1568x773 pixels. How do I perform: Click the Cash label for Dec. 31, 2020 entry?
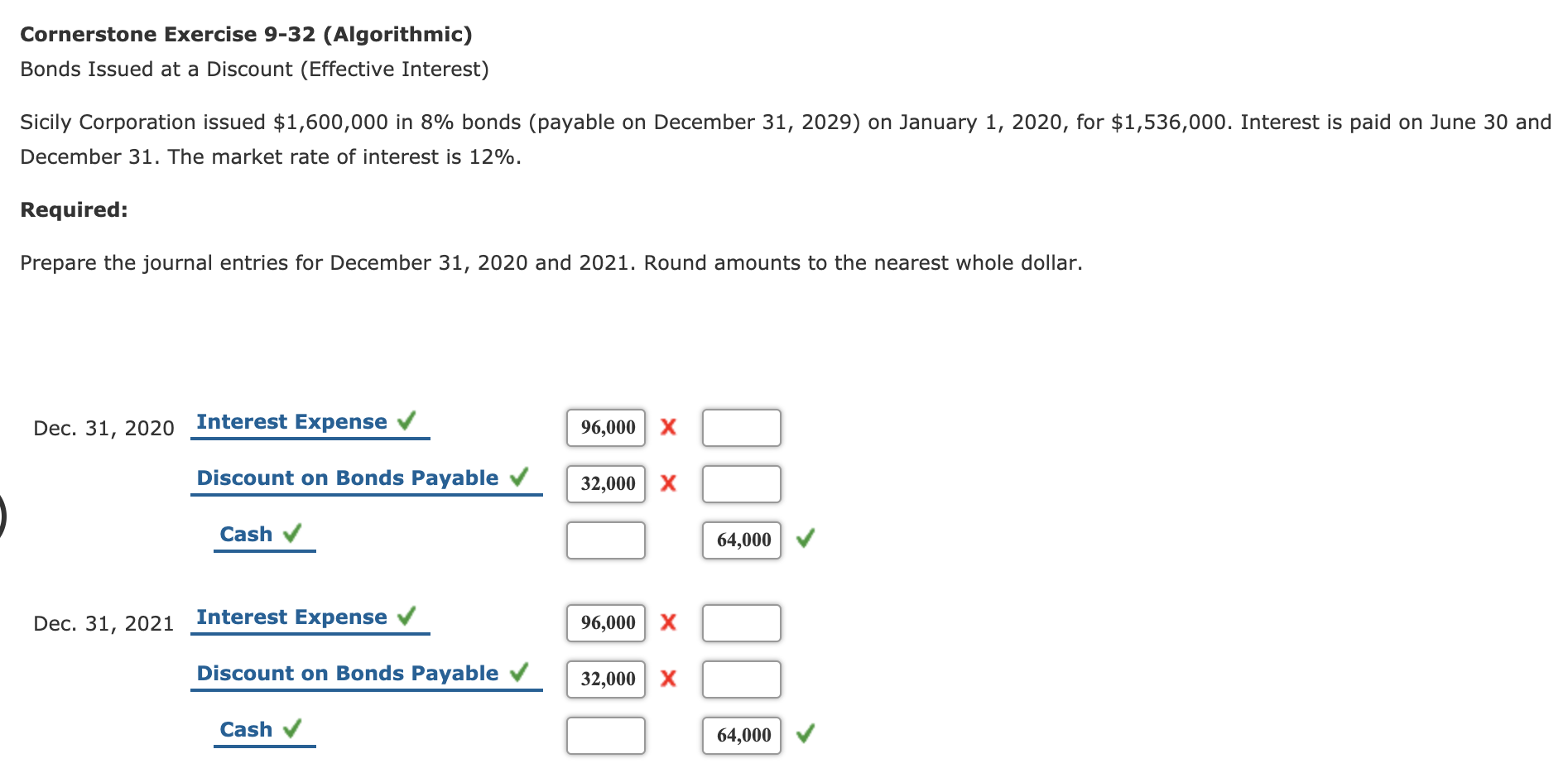coord(244,534)
